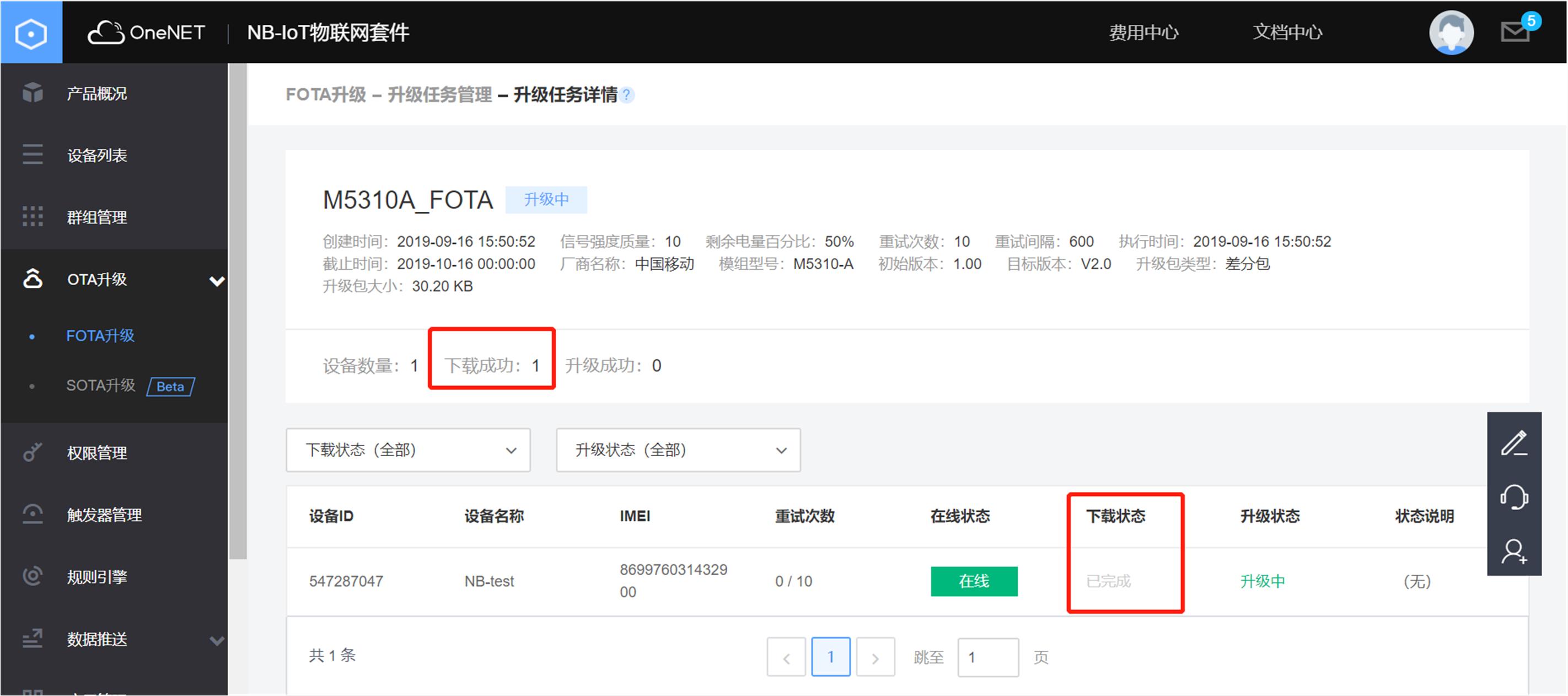Open the user avatar profile

click(1451, 33)
